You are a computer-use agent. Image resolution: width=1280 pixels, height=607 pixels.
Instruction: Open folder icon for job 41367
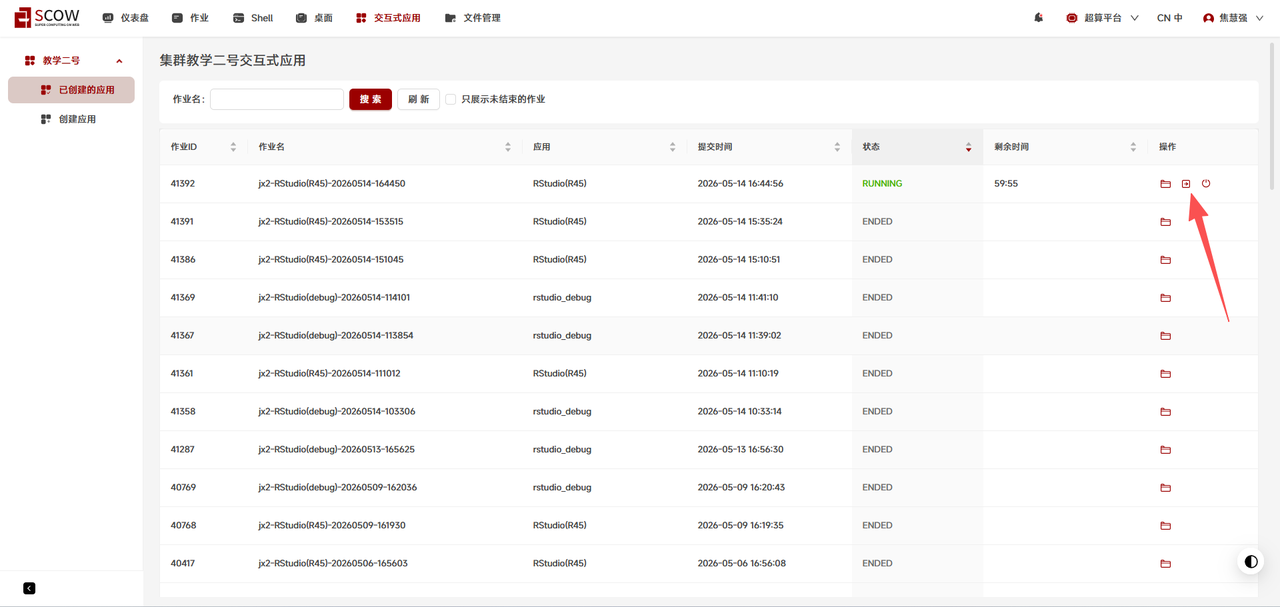(1165, 336)
